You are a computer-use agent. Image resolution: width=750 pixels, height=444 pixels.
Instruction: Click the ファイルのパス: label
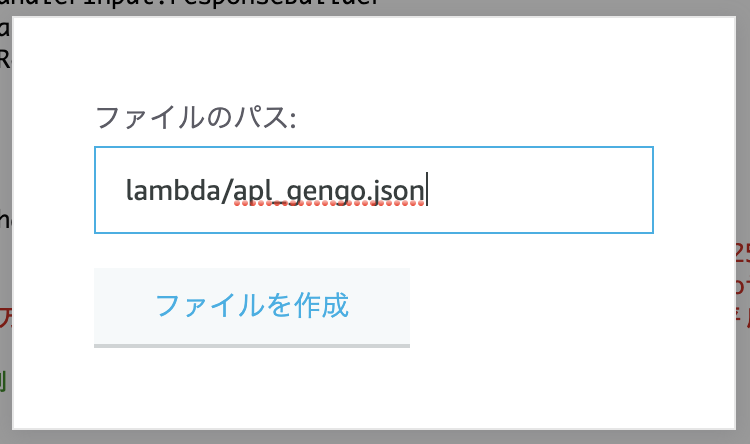[196, 118]
